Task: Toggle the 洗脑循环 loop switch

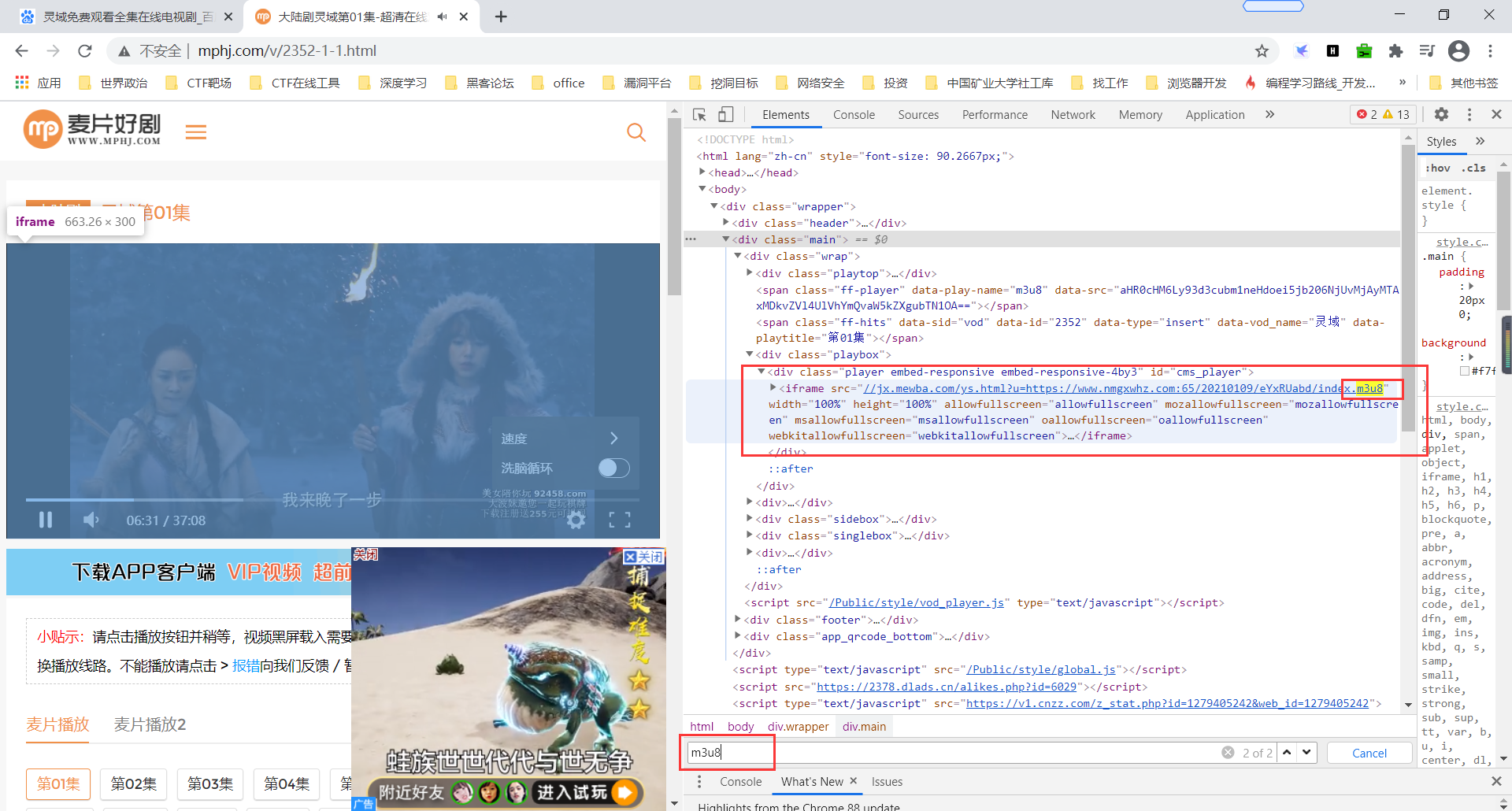Action: [613, 468]
